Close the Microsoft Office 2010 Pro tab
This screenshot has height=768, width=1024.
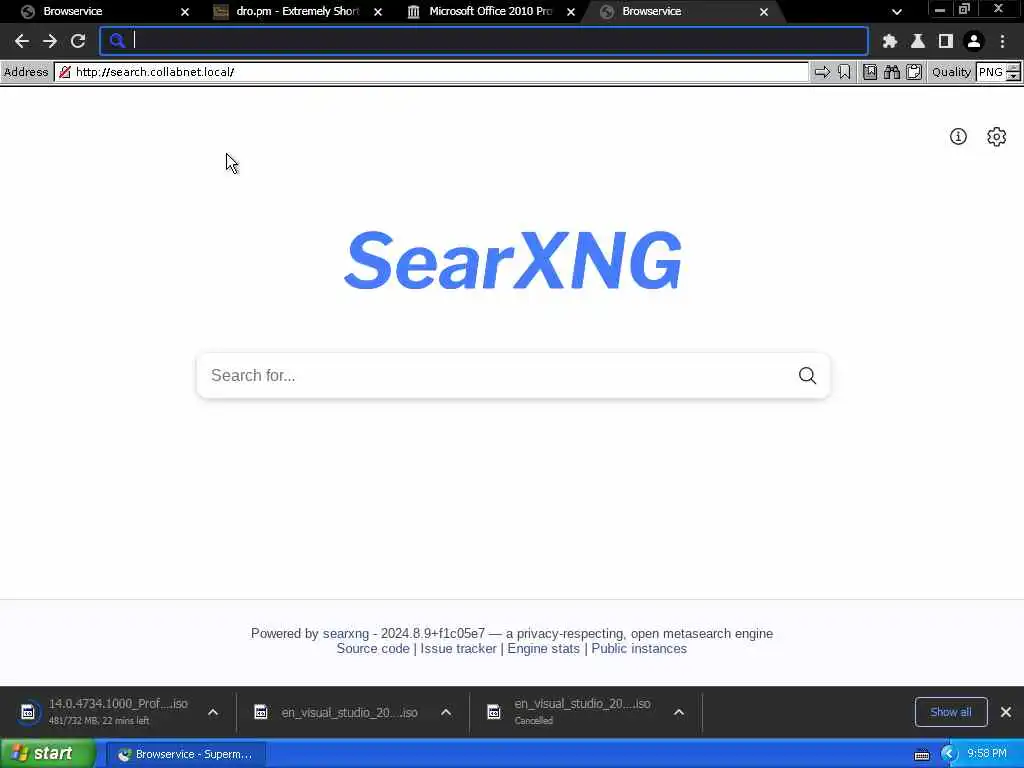pyautogui.click(x=571, y=12)
